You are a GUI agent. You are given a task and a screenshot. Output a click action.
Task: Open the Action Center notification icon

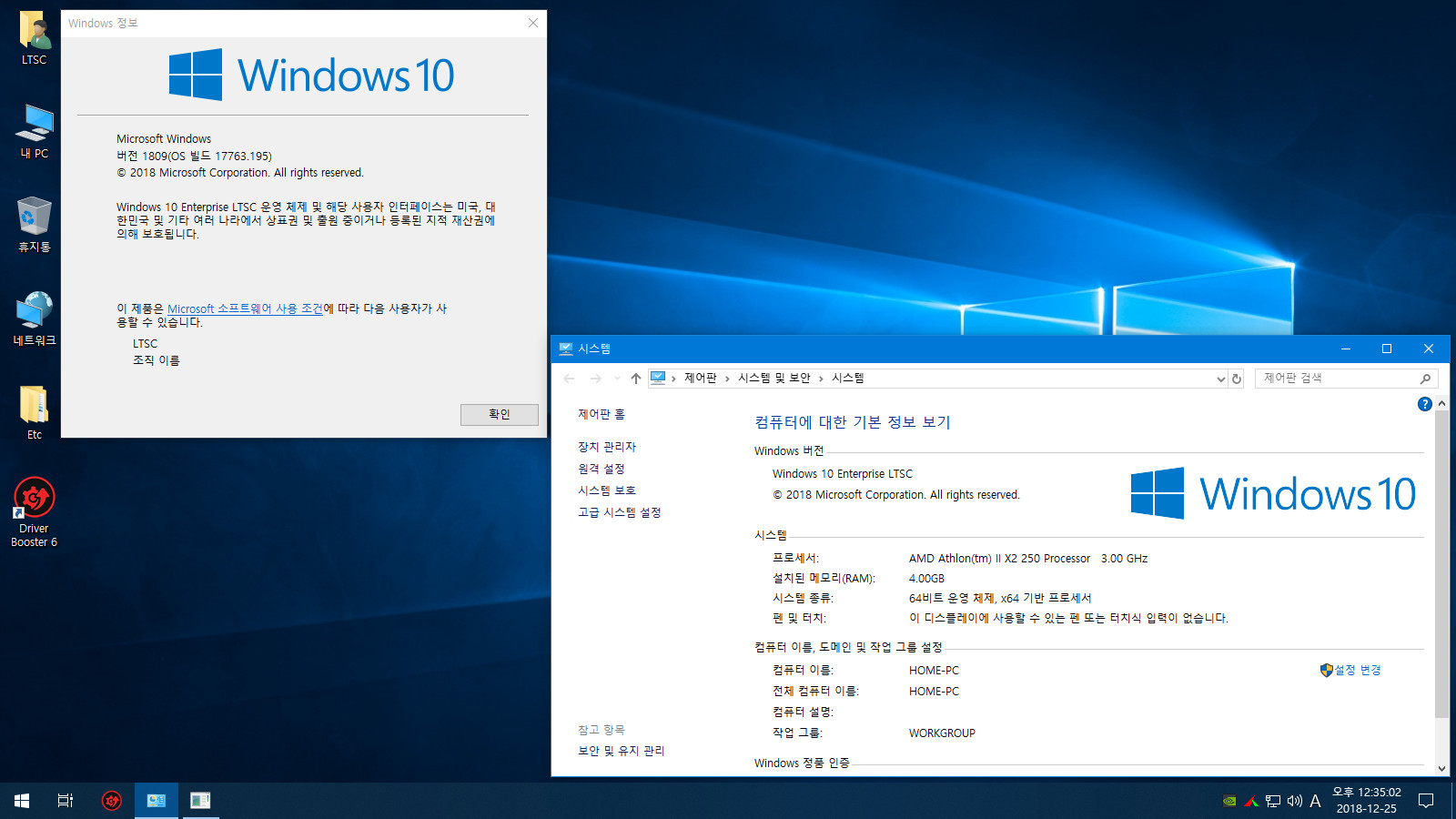(x=1426, y=801)
